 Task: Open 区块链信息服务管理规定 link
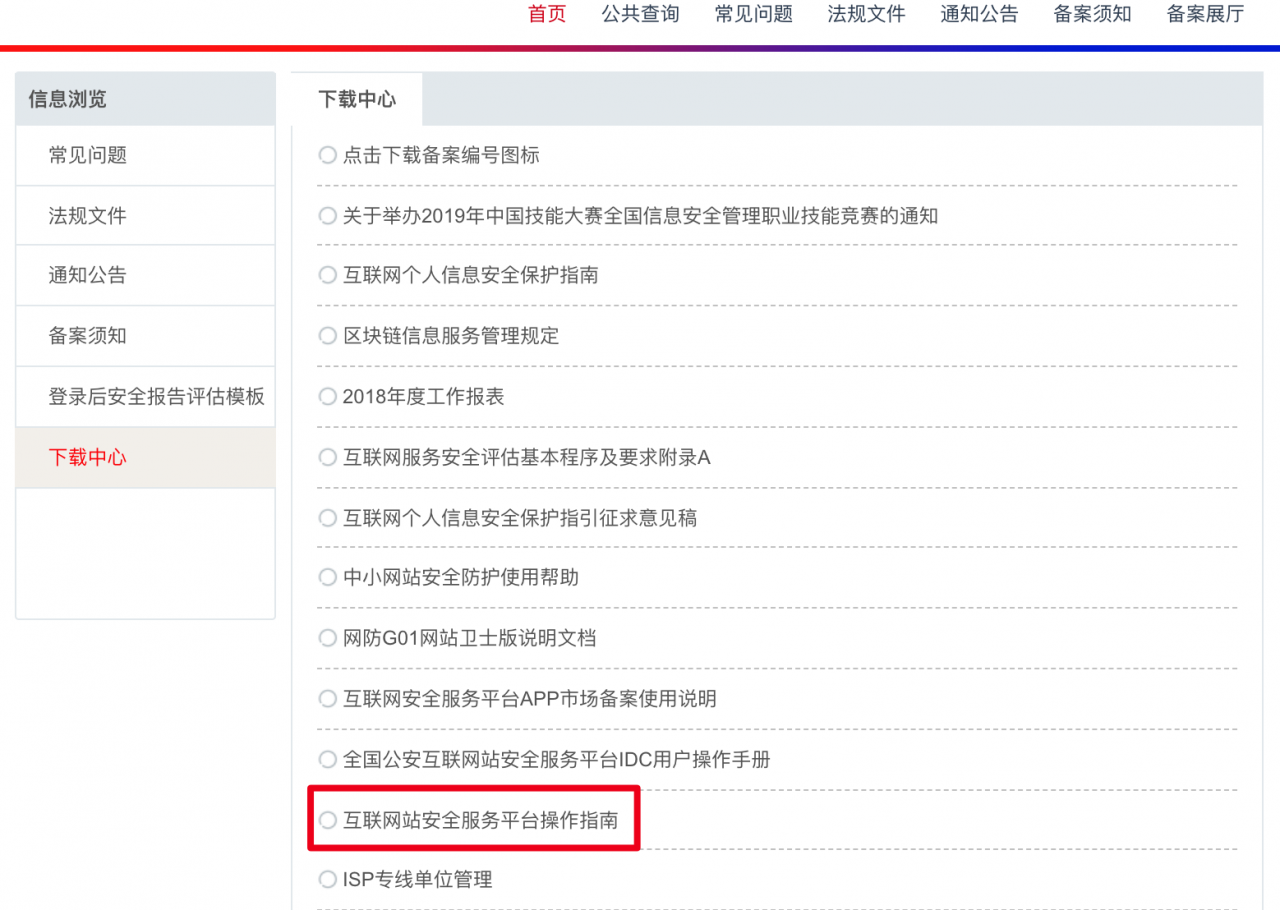tap(451, 336)
